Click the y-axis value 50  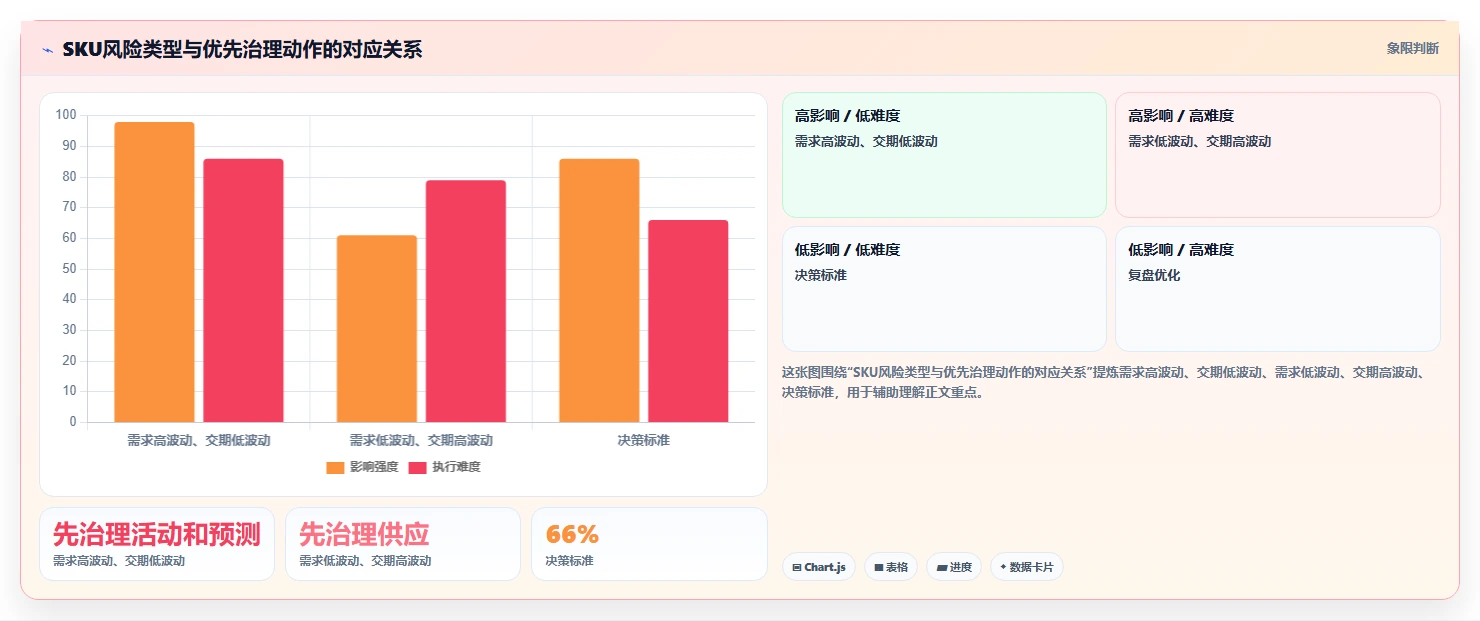coord(69,269)
